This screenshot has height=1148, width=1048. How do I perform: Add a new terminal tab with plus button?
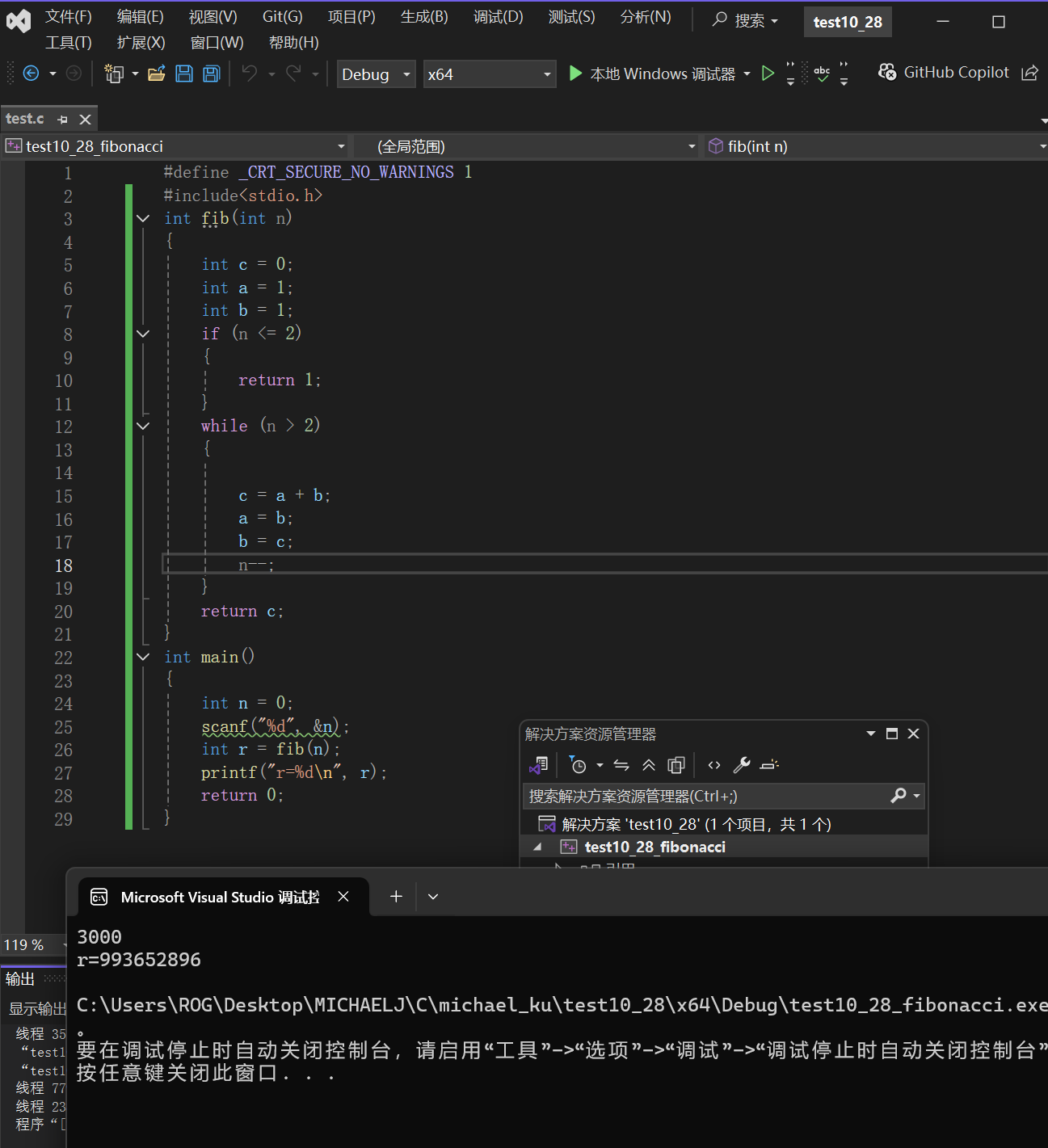396,897
